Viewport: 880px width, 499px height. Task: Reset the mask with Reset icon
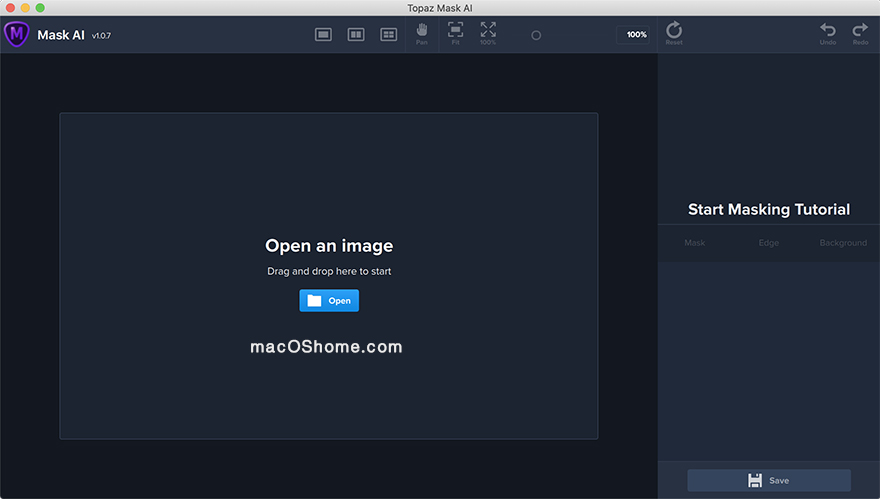click(674, 33)
